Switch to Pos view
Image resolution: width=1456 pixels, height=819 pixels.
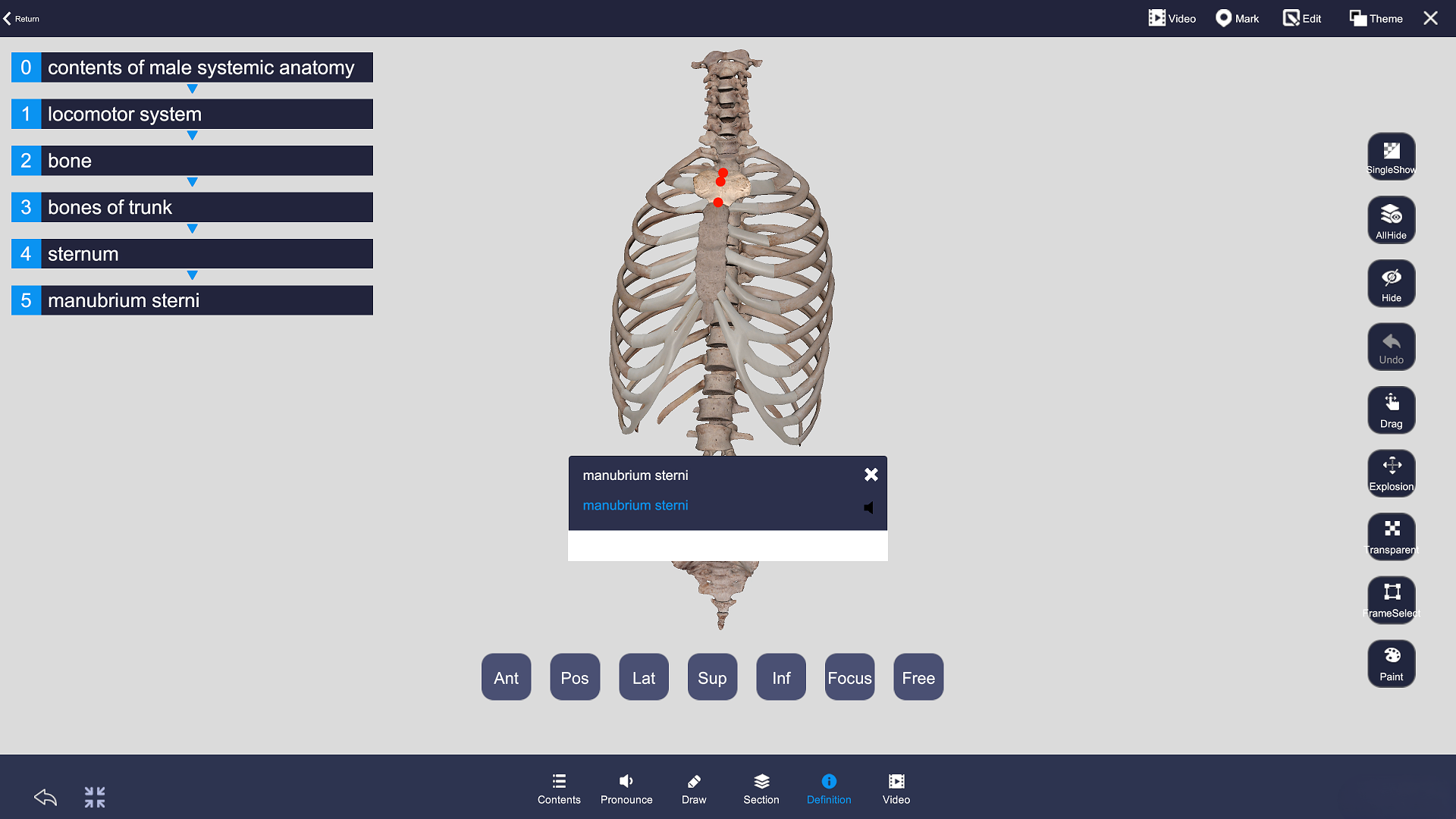pos(574,677)
